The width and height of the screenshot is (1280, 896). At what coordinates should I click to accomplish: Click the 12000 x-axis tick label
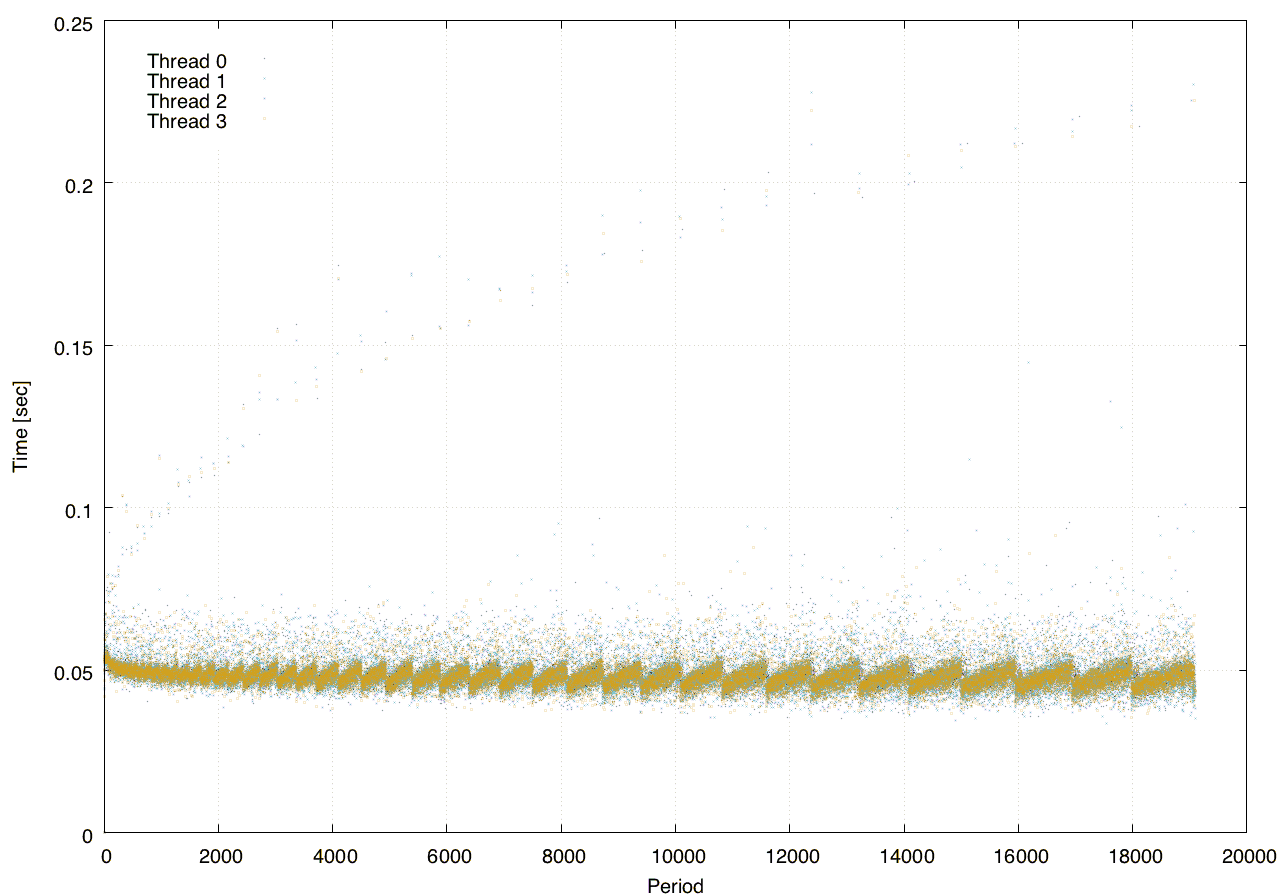click(x=789, y=857)
